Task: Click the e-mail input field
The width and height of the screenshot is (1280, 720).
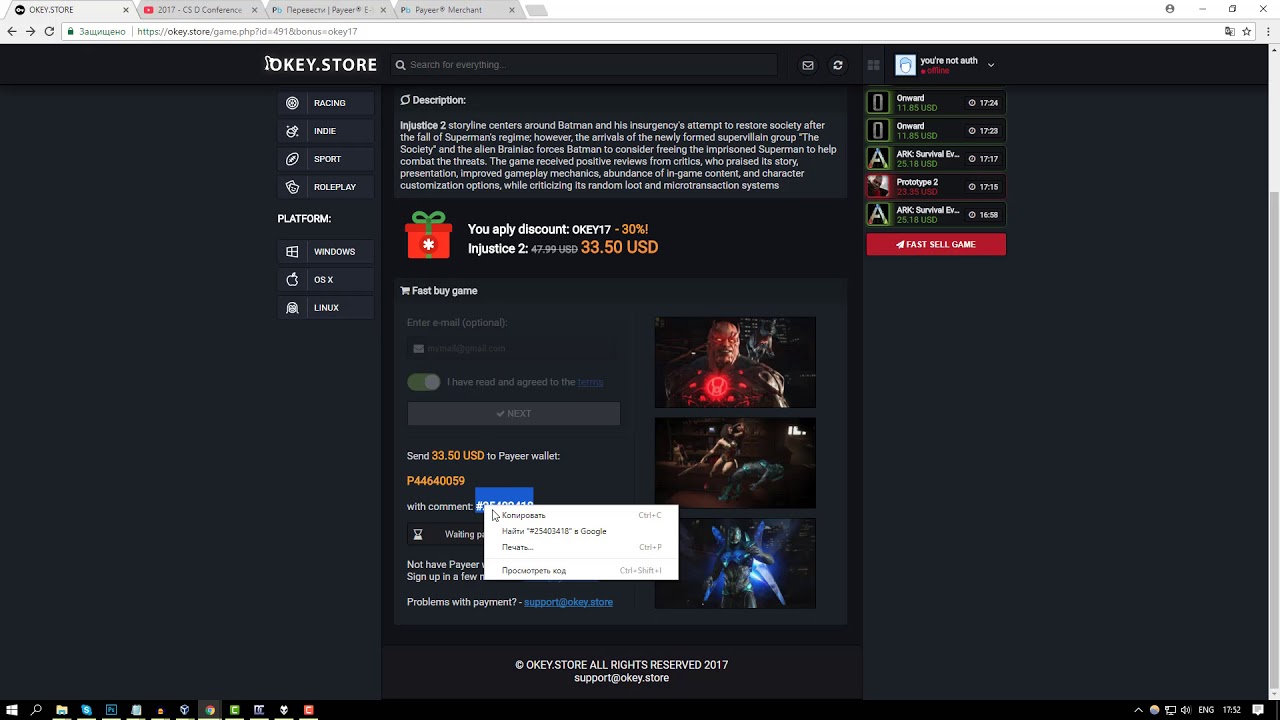Action: click(513, 348)
